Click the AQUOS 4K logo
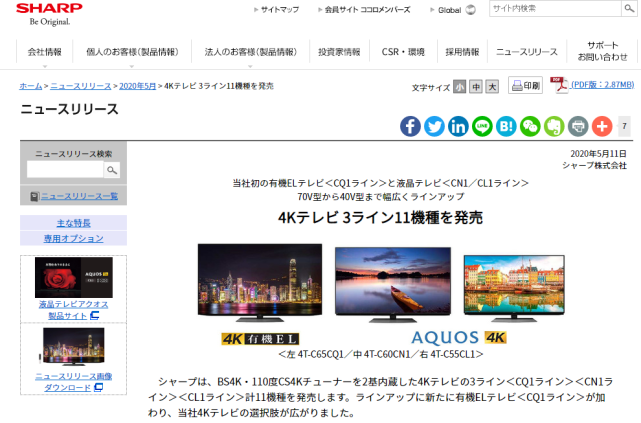Screen dimensions: 641x423 (x=459, y=338)
